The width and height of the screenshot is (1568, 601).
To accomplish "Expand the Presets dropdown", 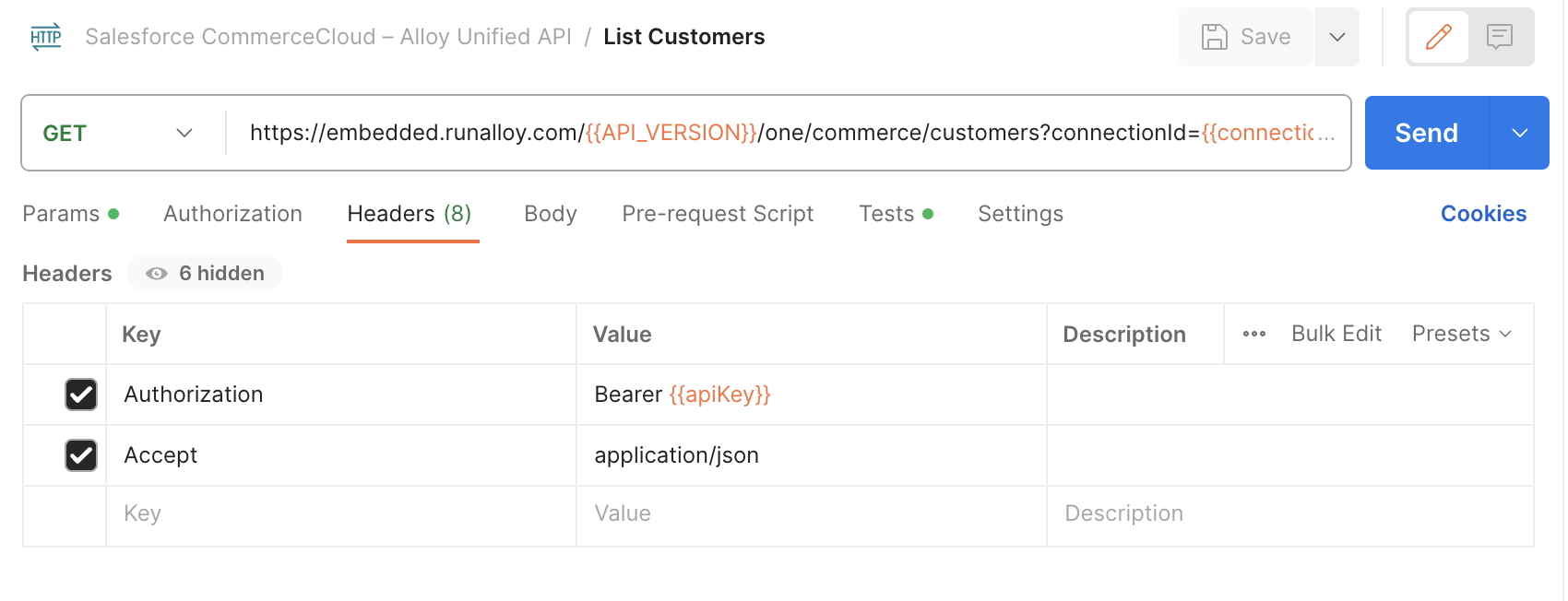I will [x=1461, y=334].
